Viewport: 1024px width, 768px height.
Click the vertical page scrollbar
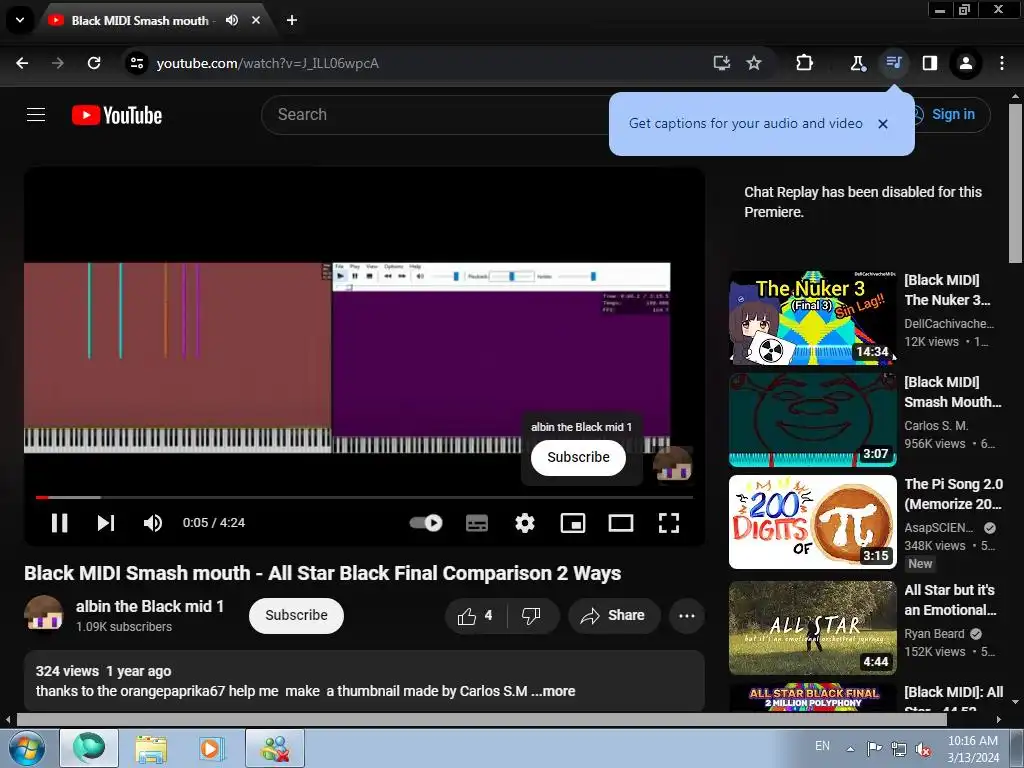pyautogui.click(x=1015, y=184)
